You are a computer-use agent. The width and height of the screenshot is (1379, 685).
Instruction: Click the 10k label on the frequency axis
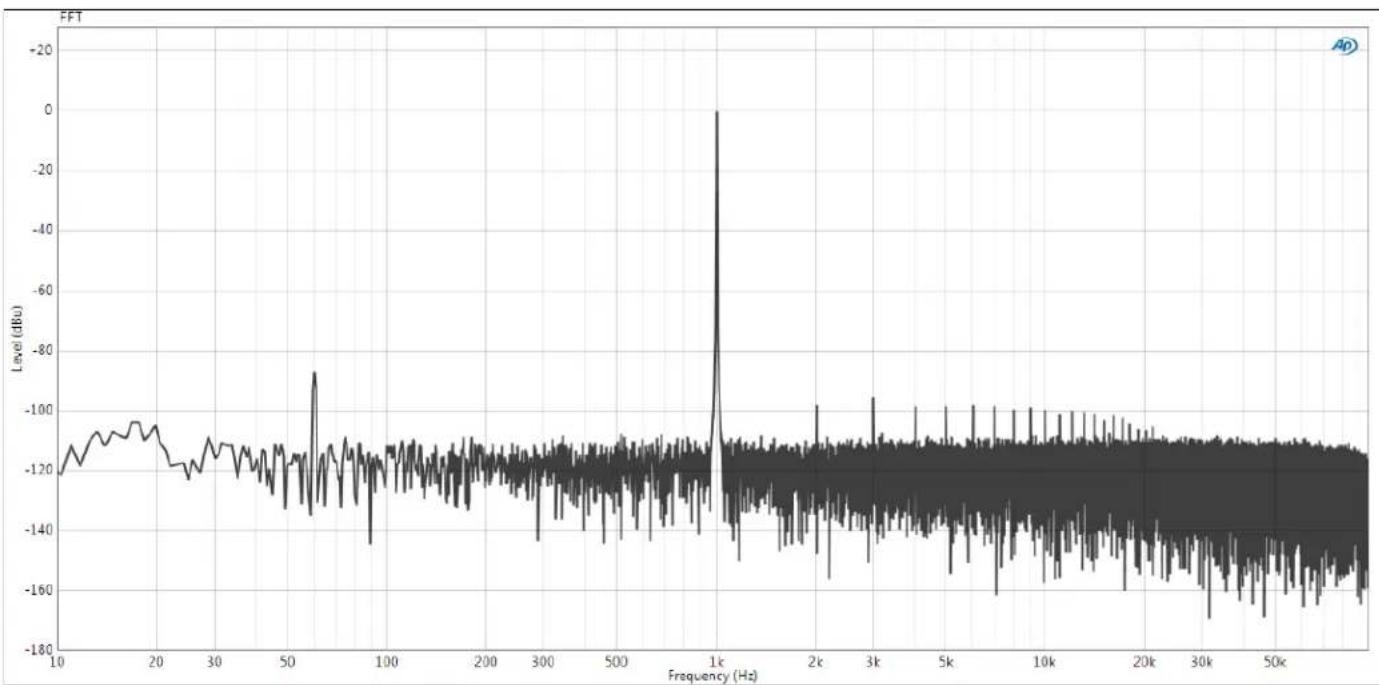tap(1045, 662)
